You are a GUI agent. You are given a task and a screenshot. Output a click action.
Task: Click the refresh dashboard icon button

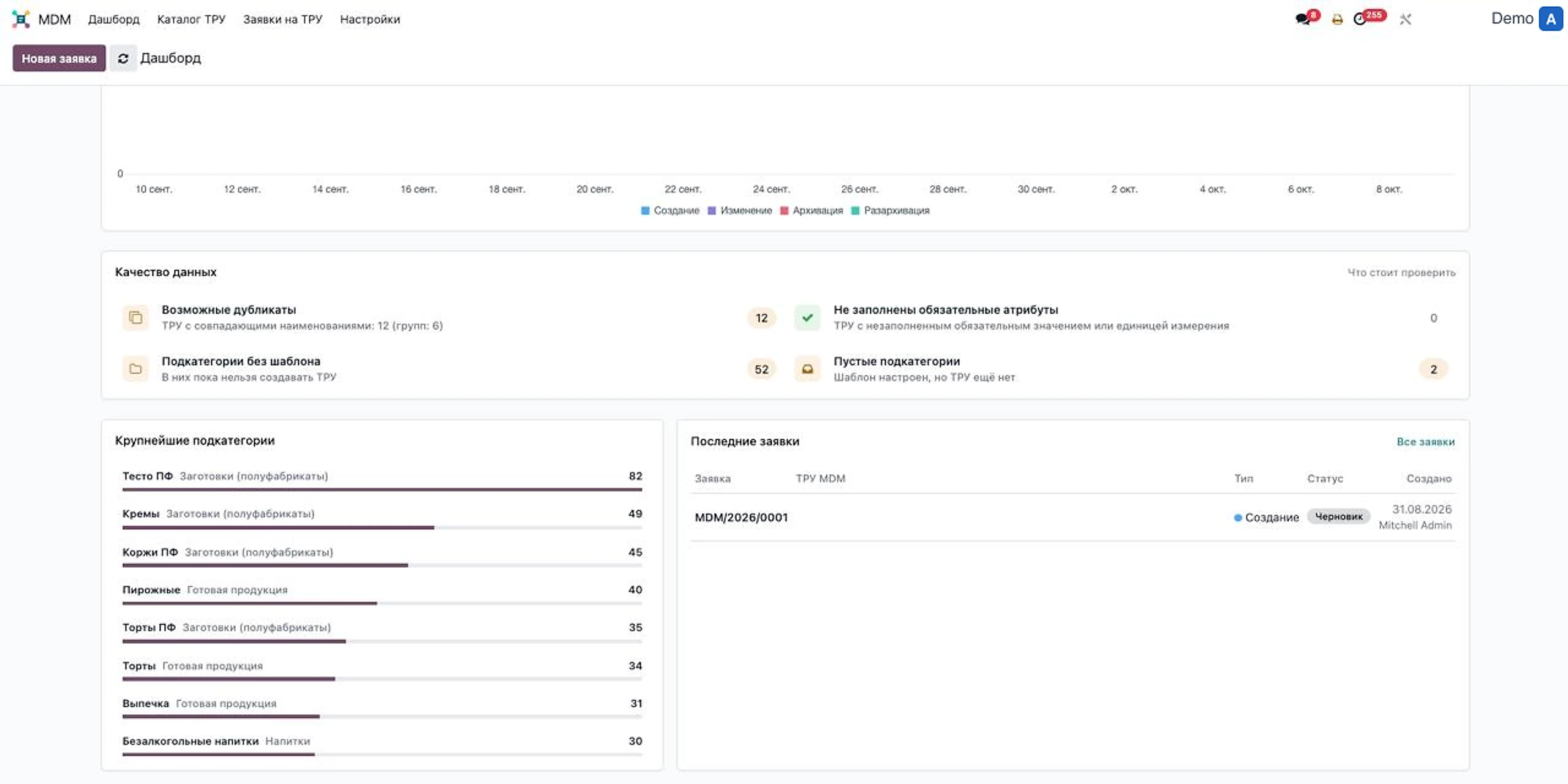pyautogui.click(x=123, y=58)
